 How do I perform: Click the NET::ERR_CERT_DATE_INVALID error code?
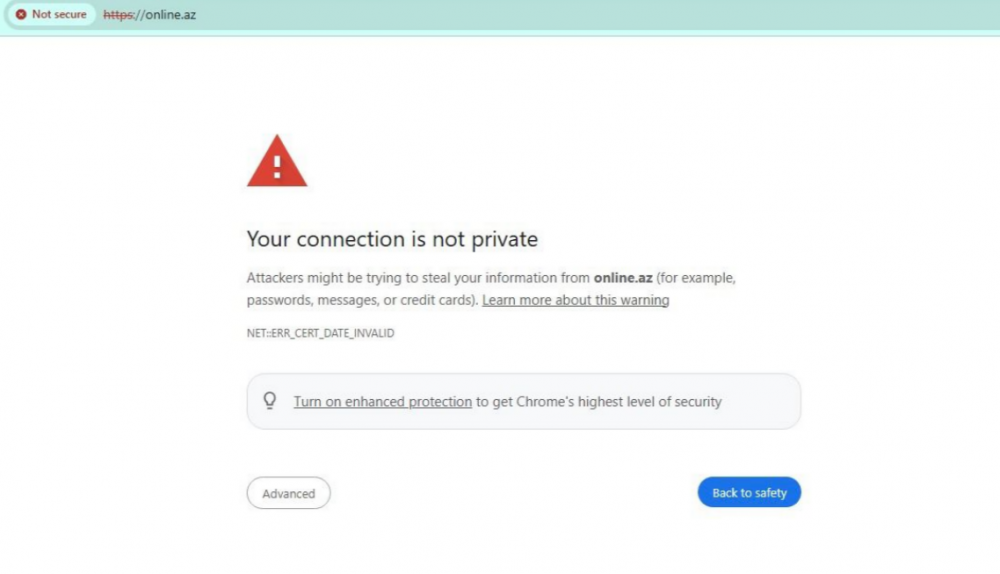pyautogui.click(x=320, y=333)
